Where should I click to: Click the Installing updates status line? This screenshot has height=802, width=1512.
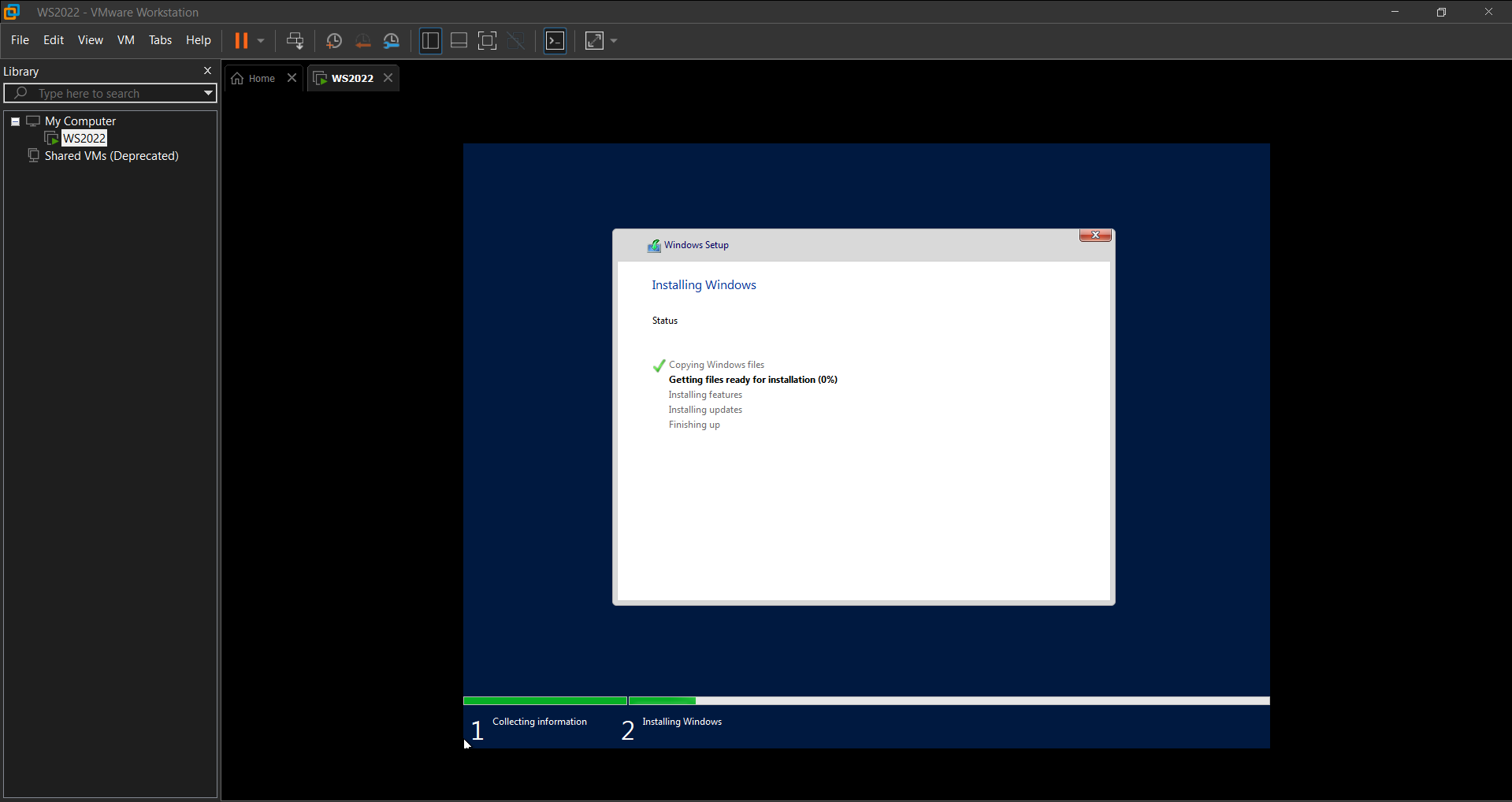click(x=705, y=410)
